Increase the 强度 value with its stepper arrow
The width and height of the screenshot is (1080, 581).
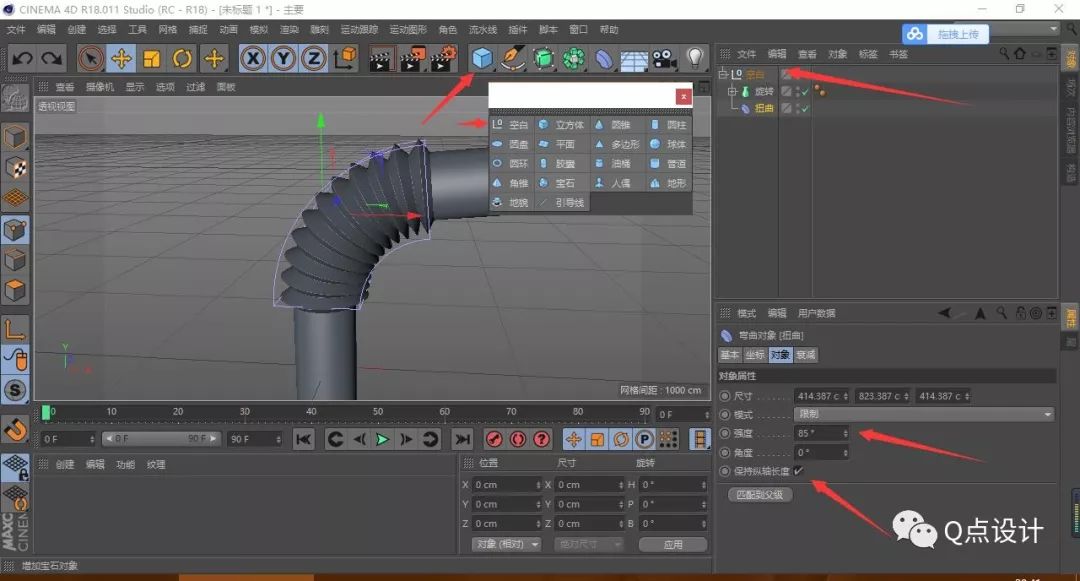(x=846, y=429)
